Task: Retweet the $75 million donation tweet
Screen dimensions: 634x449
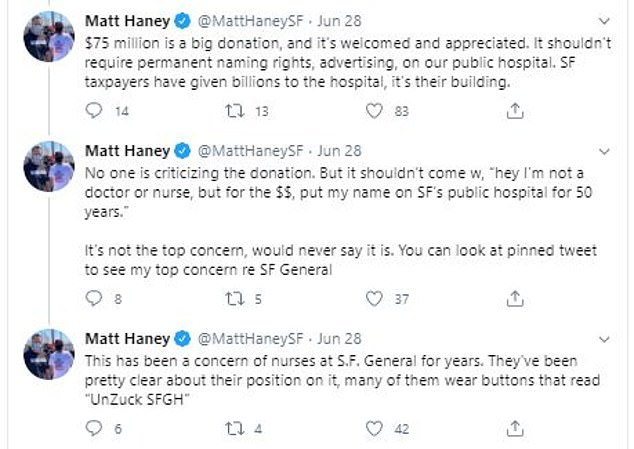Action: 237,111
